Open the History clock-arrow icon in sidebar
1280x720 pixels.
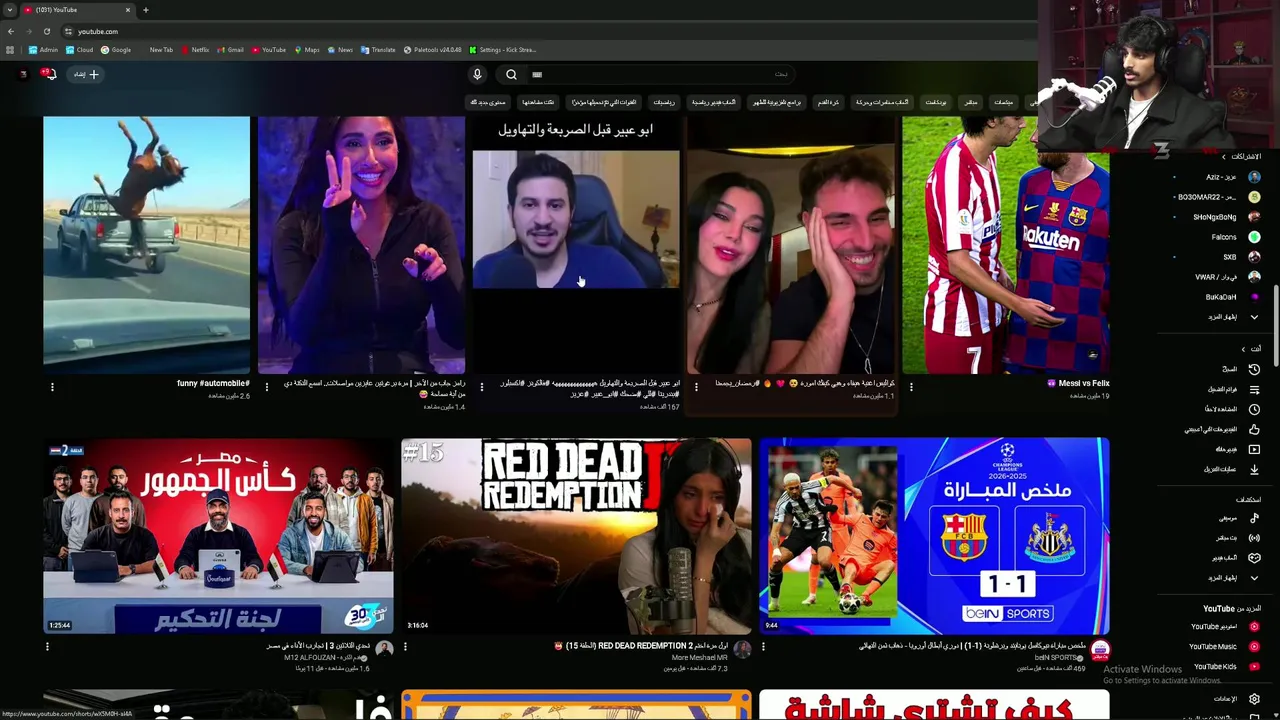pos(1254,369)
